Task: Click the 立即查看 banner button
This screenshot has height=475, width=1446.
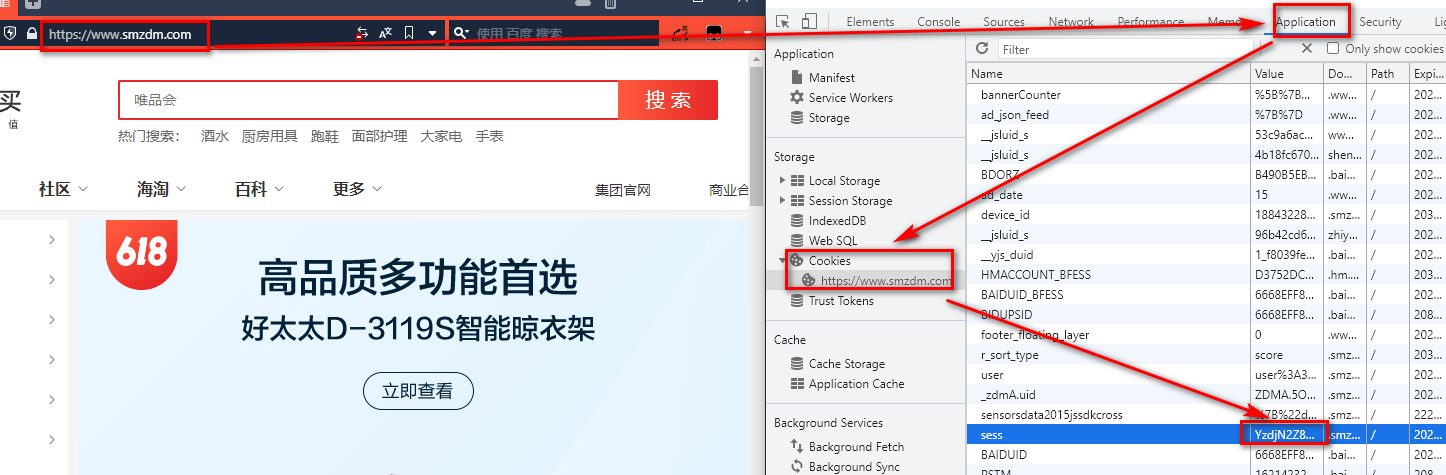Action: 418,391
